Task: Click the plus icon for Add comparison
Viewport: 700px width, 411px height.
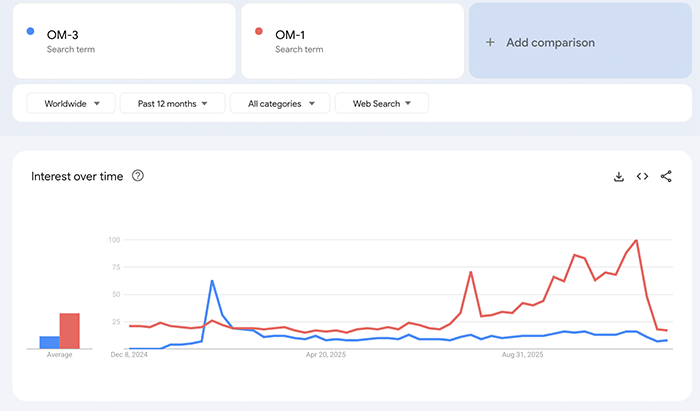Action: (x=490, y=43)
